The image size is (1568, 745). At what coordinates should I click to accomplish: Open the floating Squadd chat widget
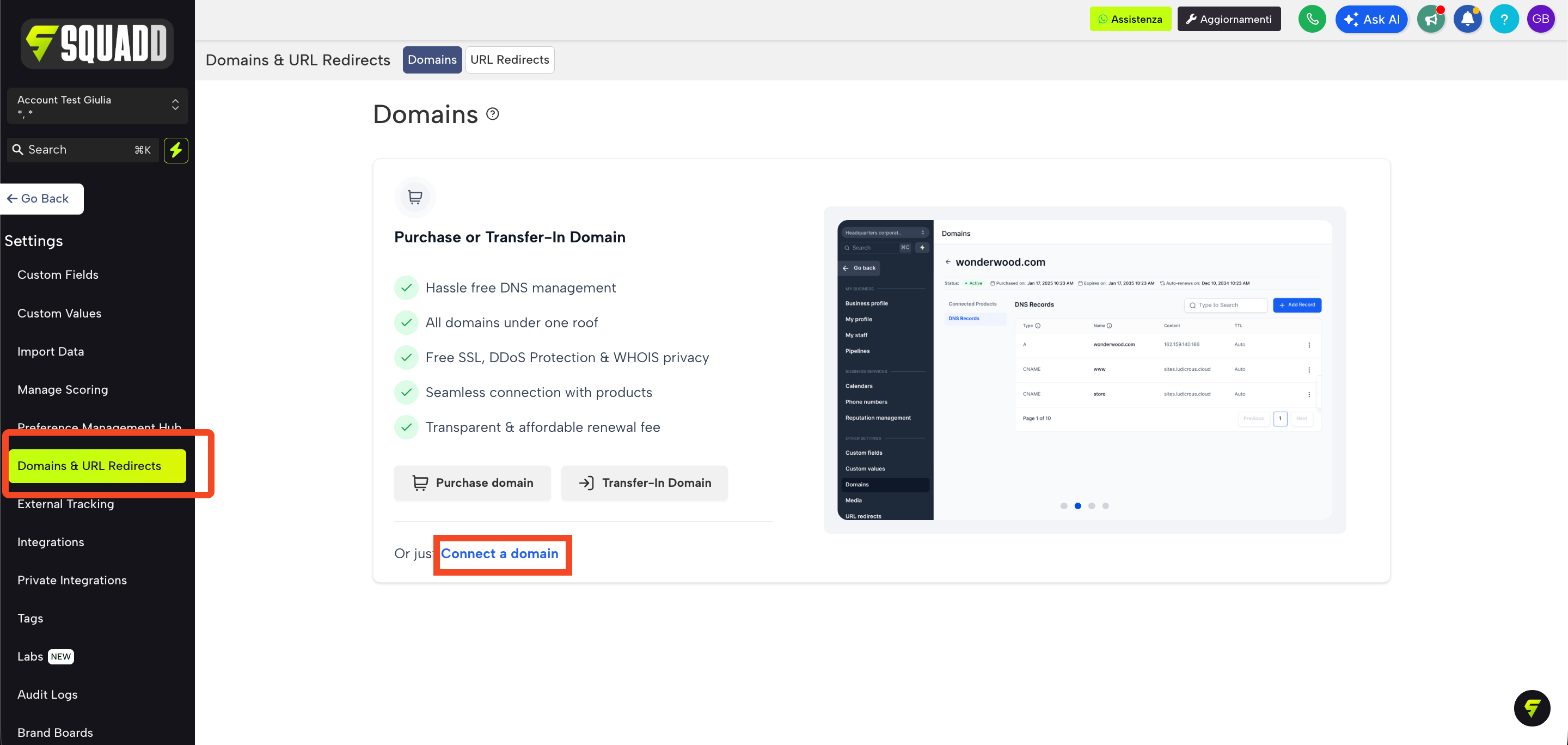1532,708
